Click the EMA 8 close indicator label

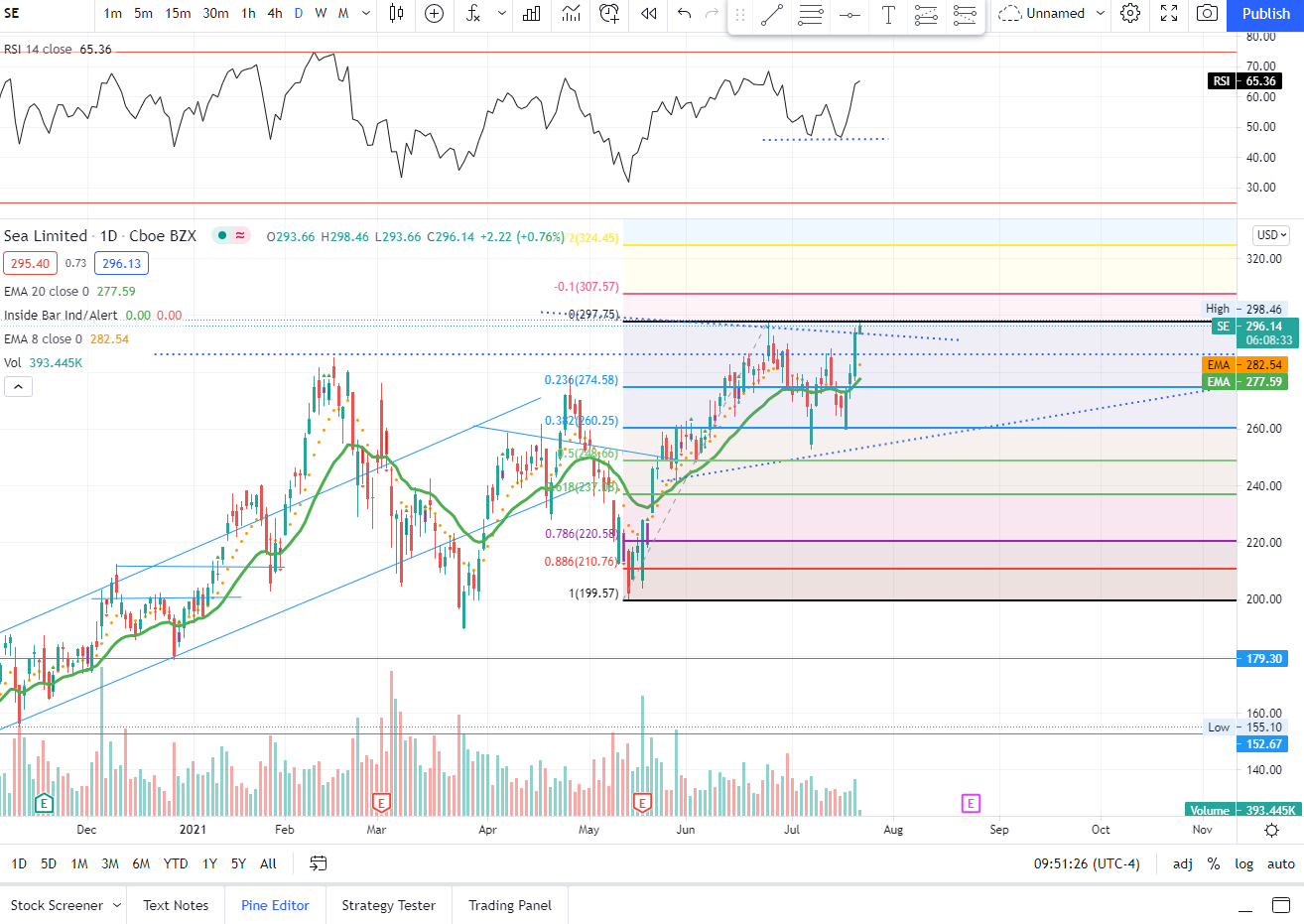tap(43, 338)
